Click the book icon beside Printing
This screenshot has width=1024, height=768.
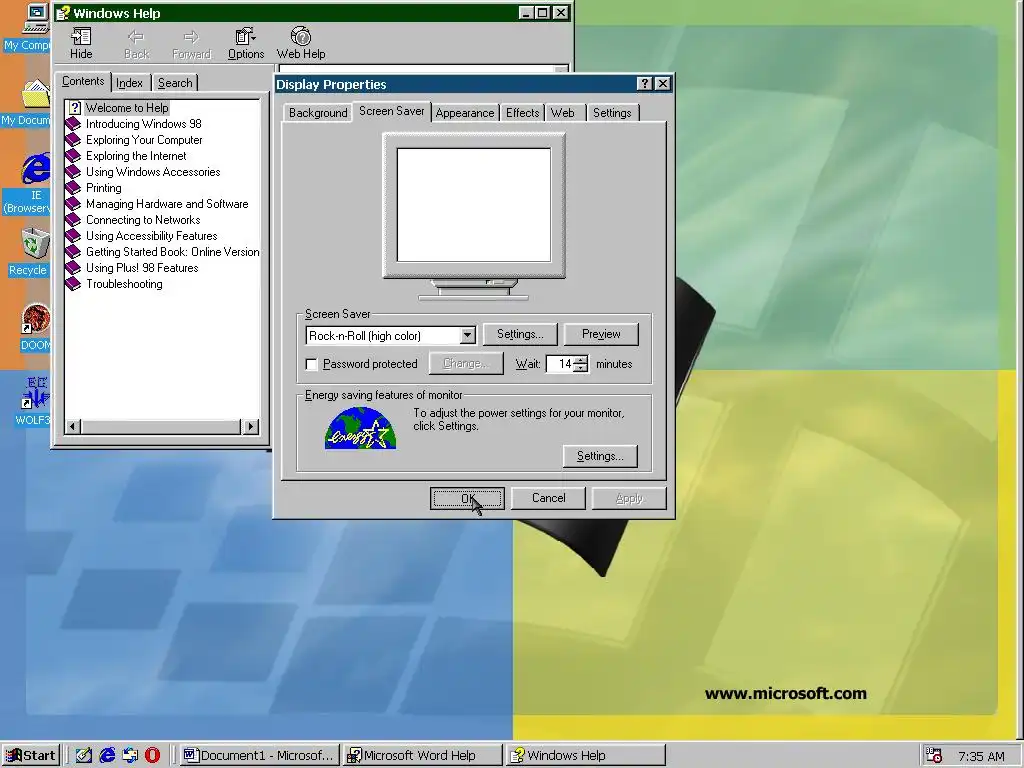pos(74,188)
